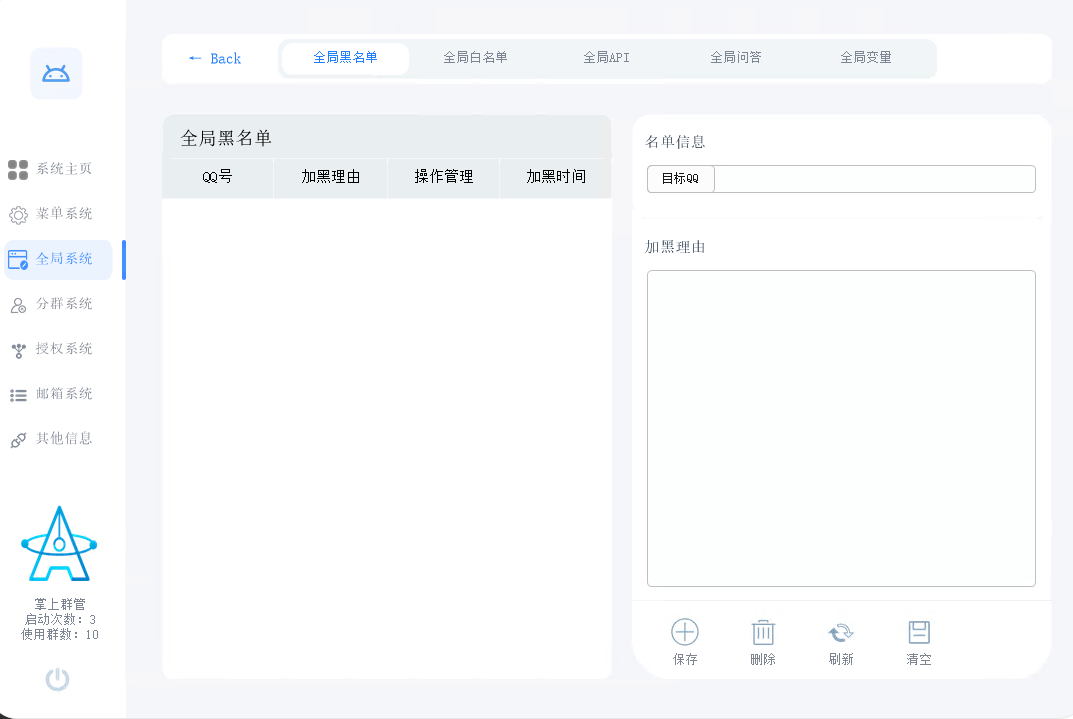Click the app logo at the top left
This screenshot has width=1073, height=719.
[56, 73]
